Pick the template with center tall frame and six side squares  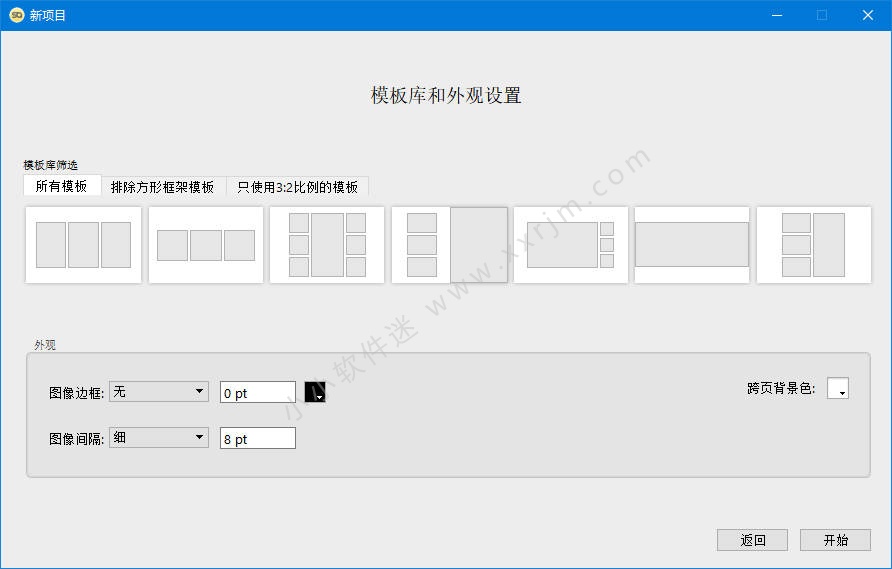327,245
